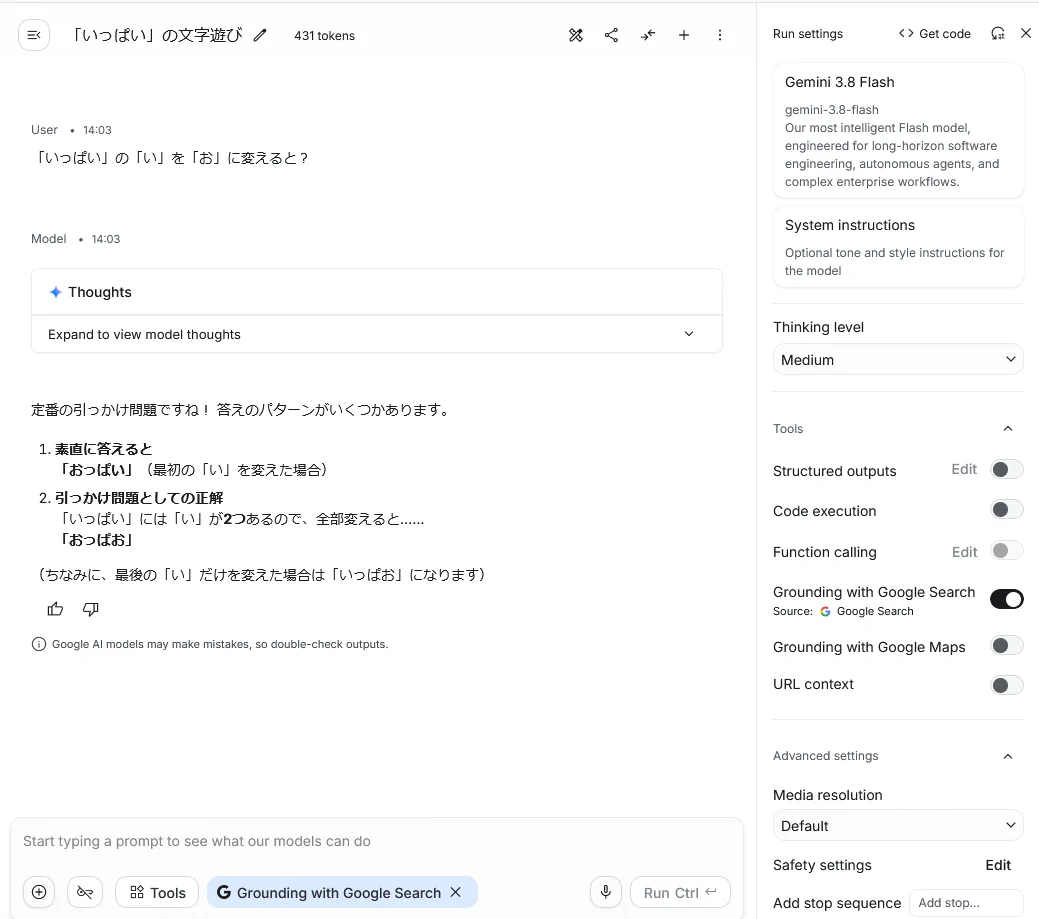The image size is (1039, 919).
Task: Disable Grounding with Google Search switch
Action: (1007, 599)
